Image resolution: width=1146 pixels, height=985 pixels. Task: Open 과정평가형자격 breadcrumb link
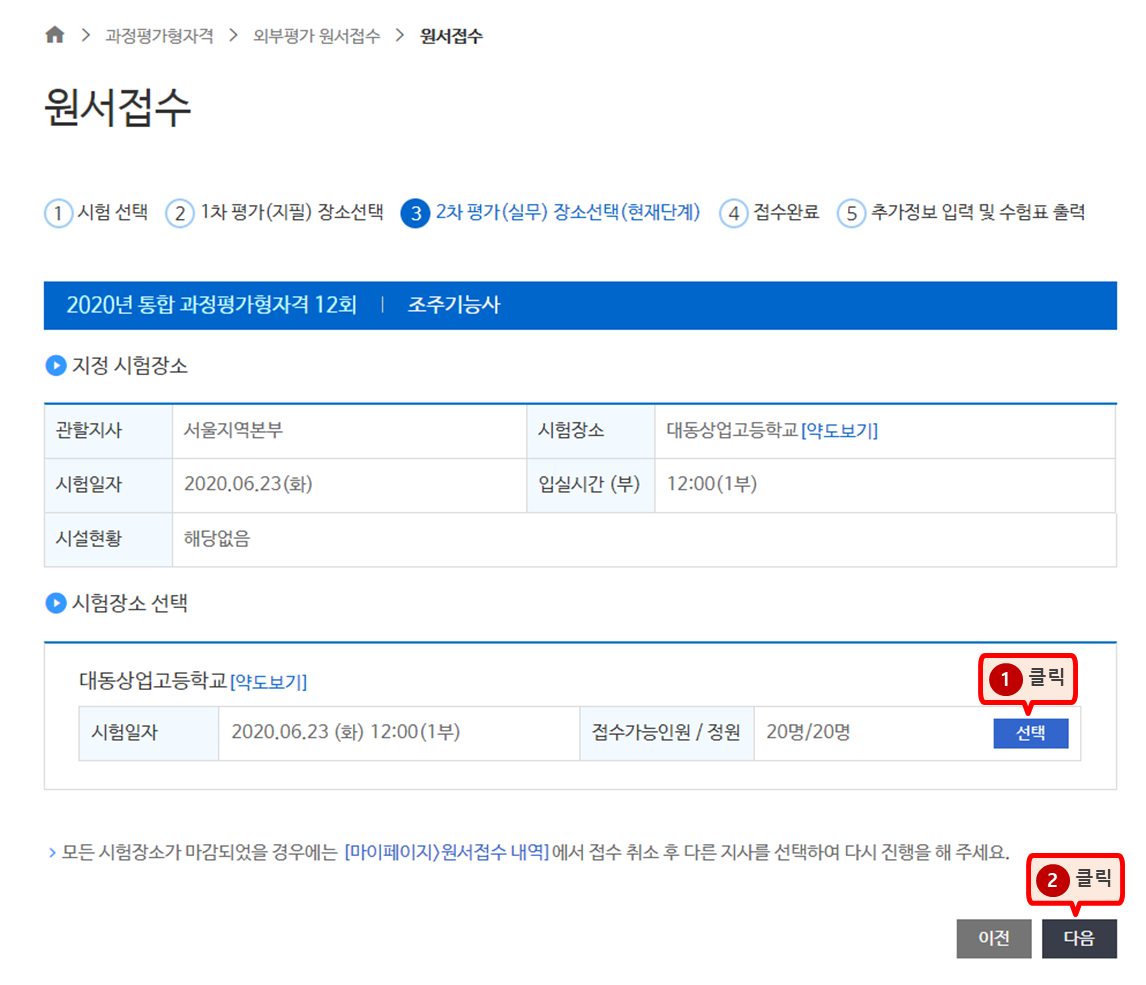[159, 36]
